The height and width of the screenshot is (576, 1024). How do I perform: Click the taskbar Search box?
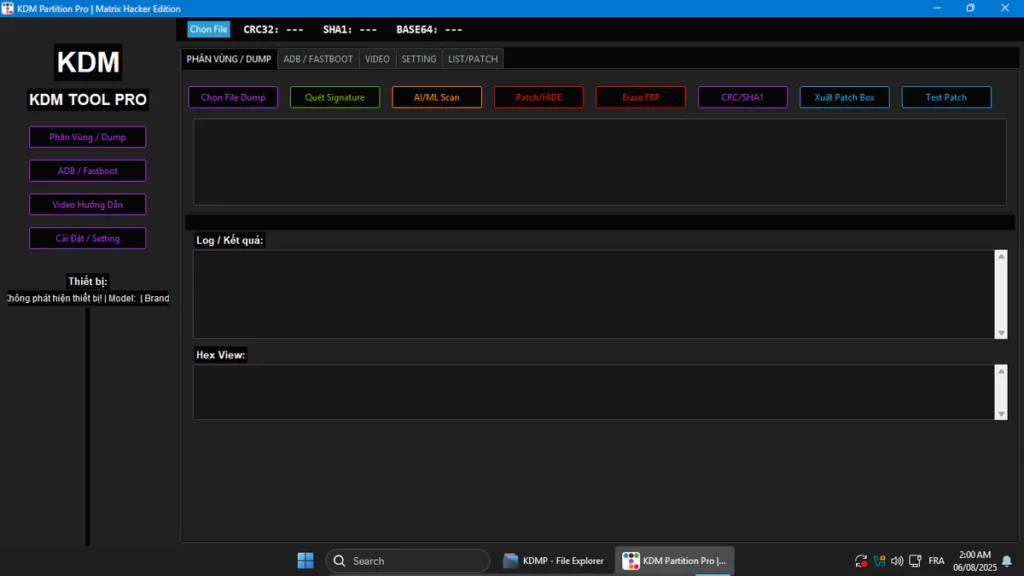coord(408,561)
